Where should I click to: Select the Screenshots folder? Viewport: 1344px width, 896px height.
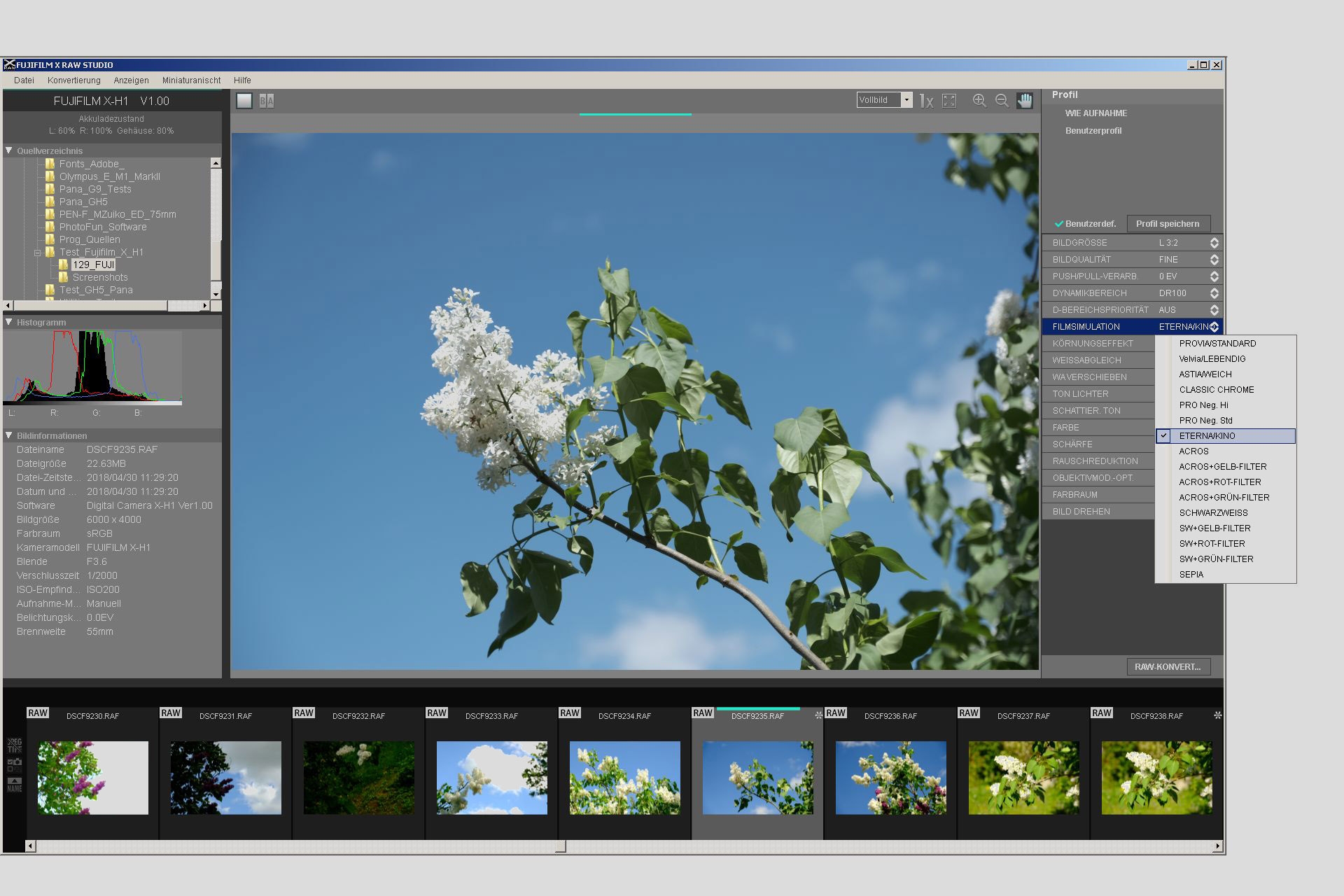(100, 277)
